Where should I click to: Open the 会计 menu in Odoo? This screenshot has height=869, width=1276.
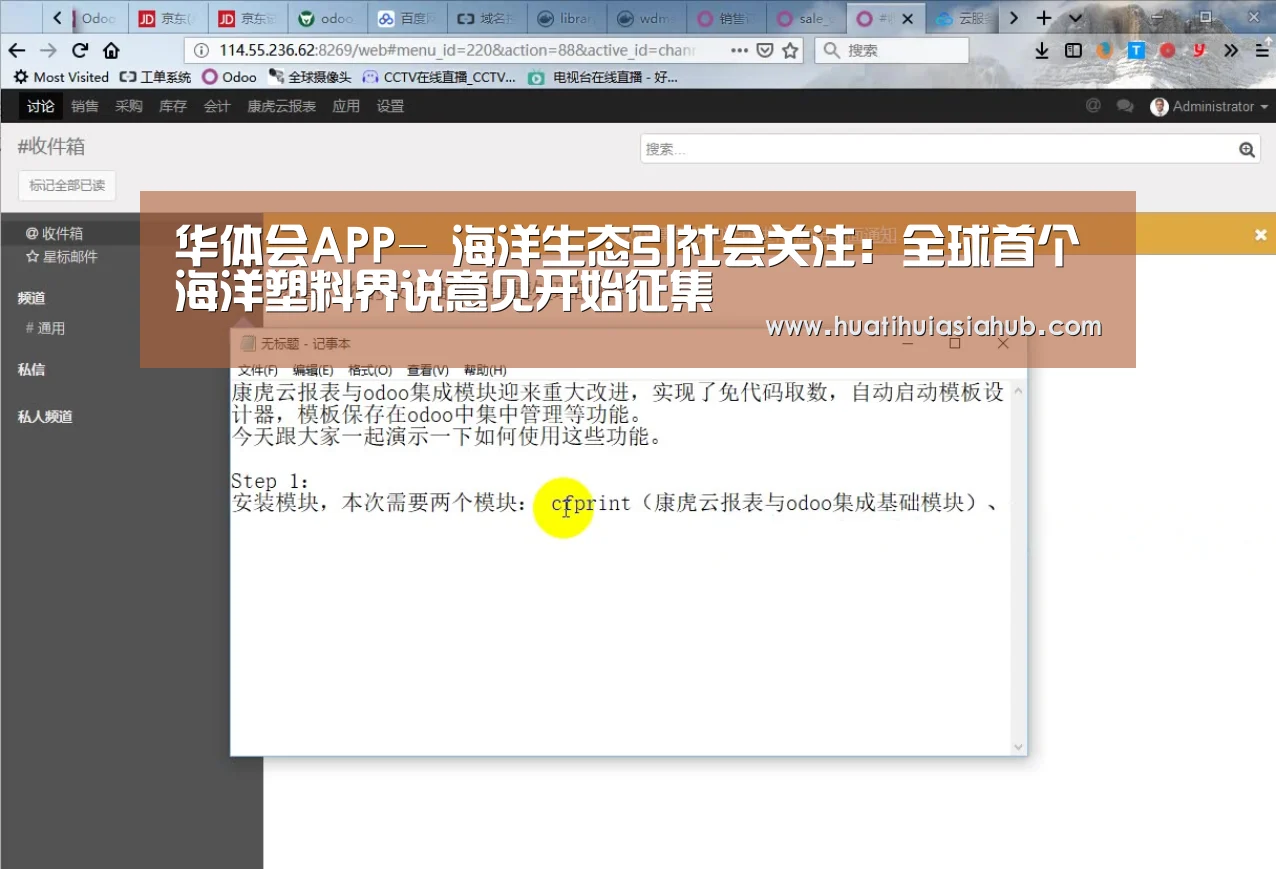click(217, 106)
